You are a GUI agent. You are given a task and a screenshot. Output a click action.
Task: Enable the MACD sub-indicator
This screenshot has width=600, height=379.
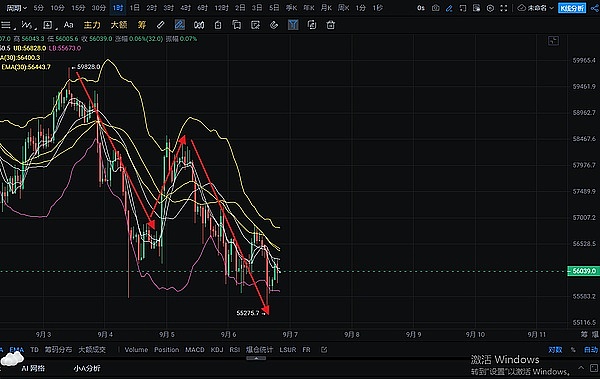[195, 350]
